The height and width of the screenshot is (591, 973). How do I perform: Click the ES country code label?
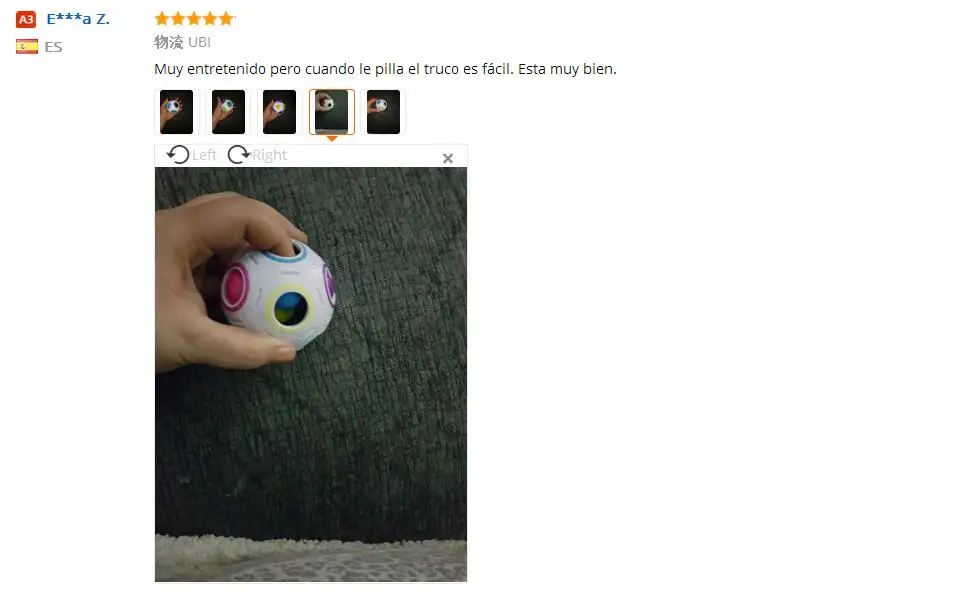tap(53, 47)
